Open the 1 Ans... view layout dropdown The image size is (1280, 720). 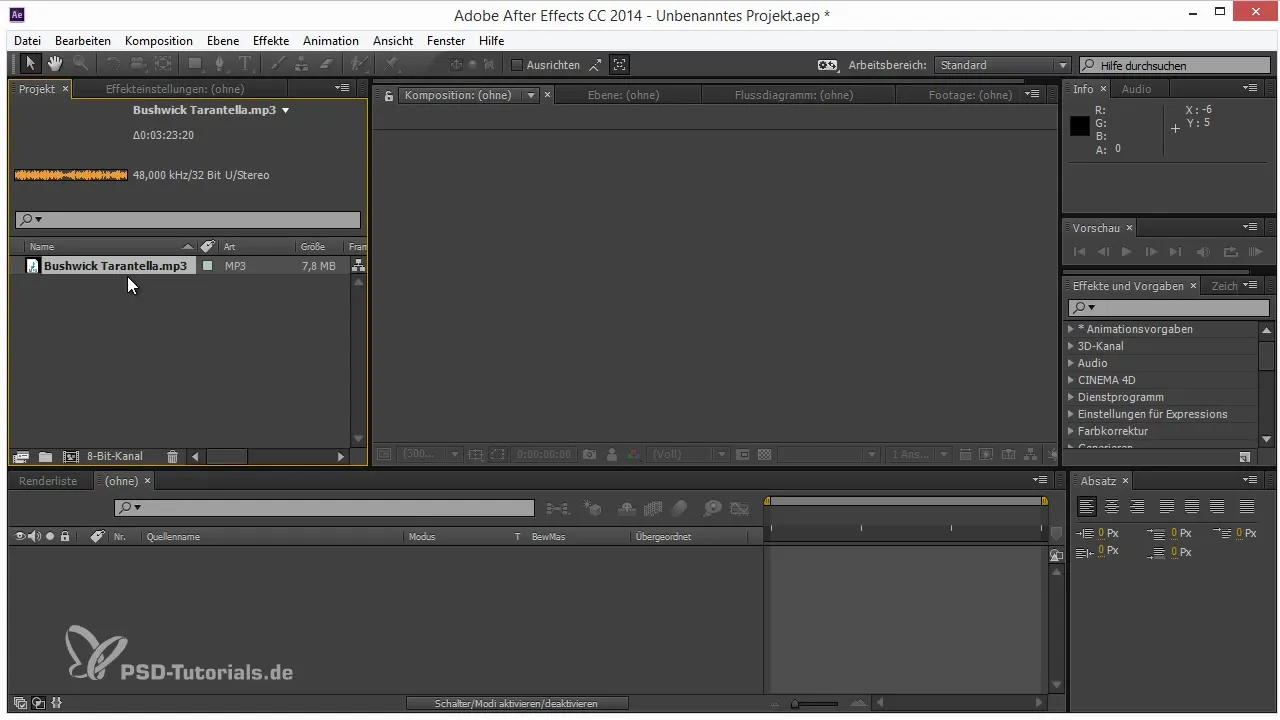point(920,454)
